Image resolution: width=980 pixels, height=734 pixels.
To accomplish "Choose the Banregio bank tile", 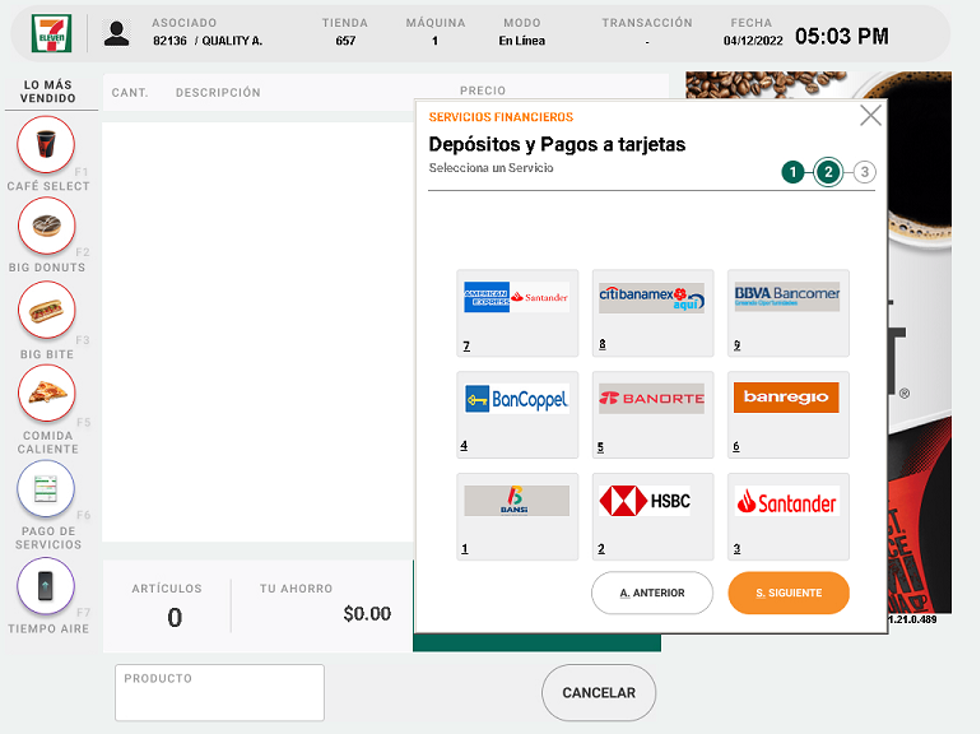I will coord(788,414).
